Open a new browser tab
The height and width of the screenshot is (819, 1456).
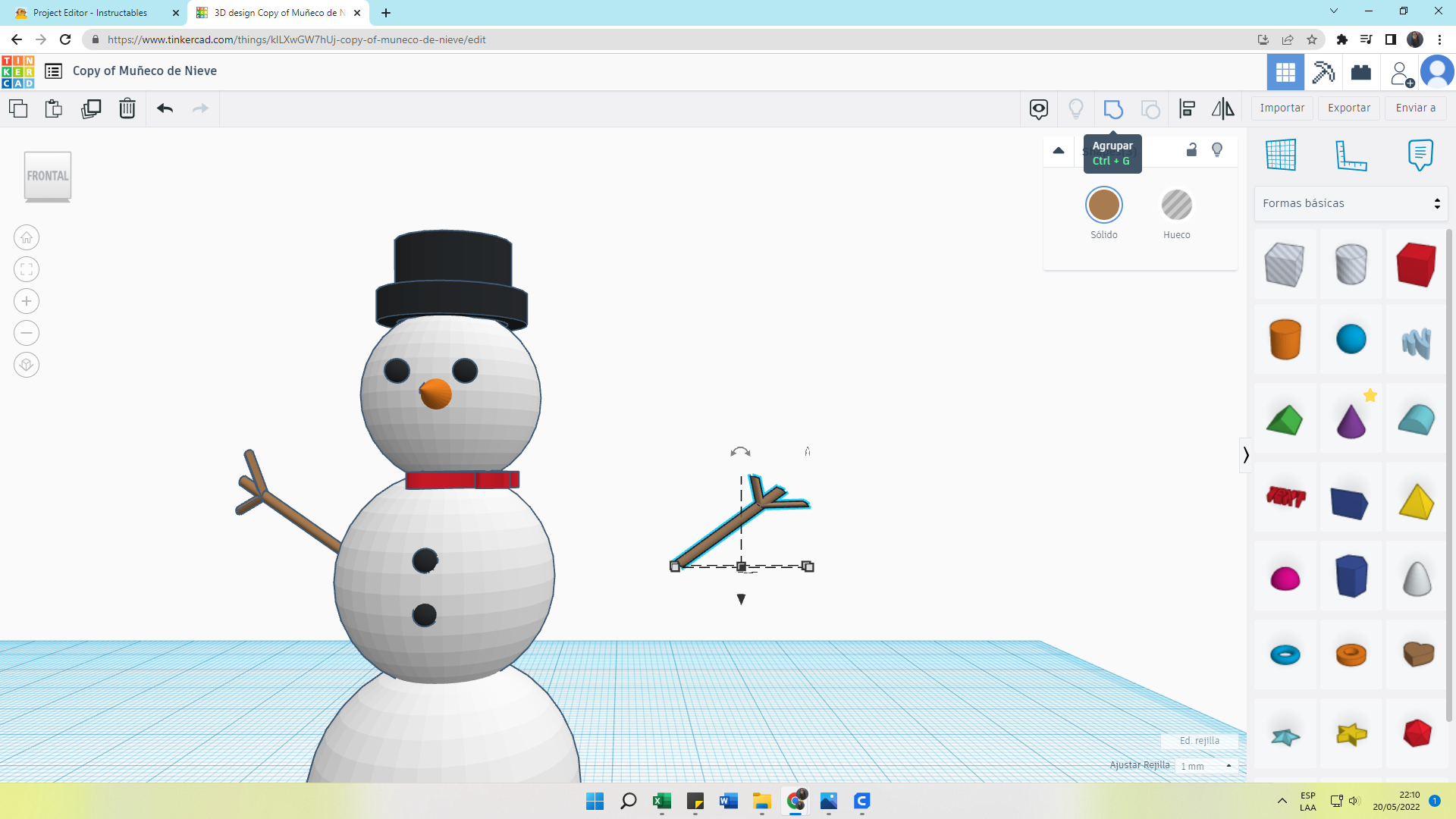386,13
